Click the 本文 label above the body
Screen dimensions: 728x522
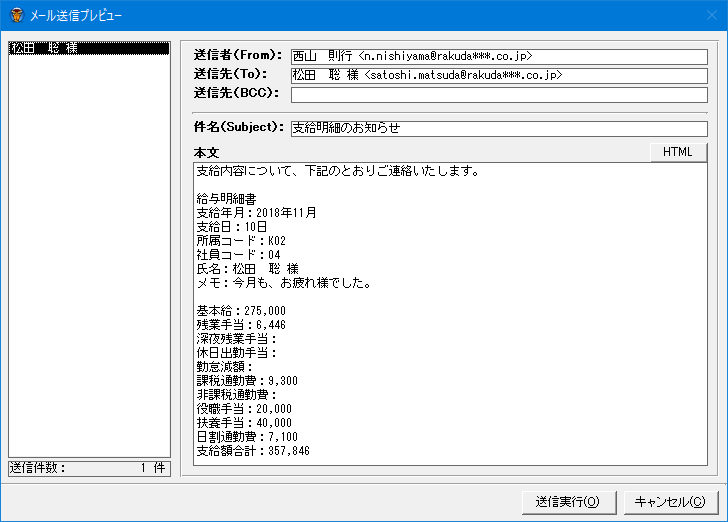click(x=206, y=153)
